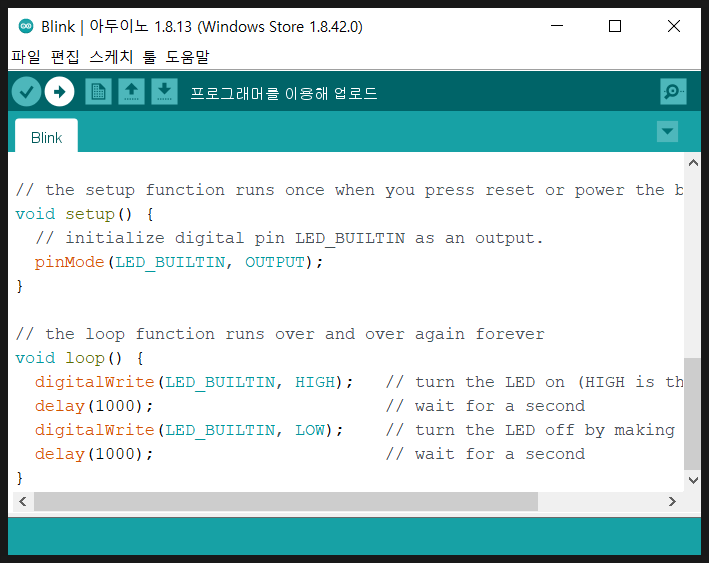Click the Save sketch down-arrow icon
This screenshot has height=563, width=709.
coord(164,92)
